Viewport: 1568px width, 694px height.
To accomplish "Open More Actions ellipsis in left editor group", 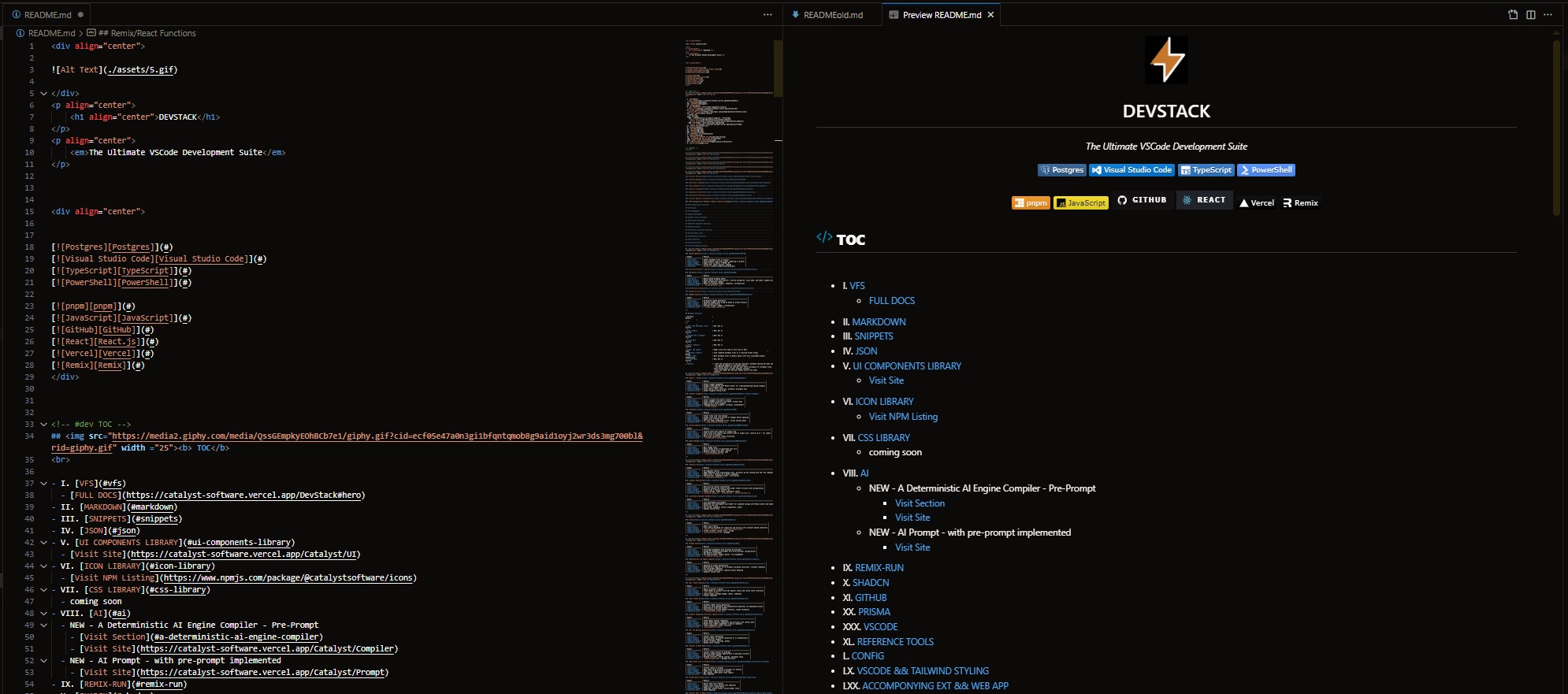I will [767, 15].
